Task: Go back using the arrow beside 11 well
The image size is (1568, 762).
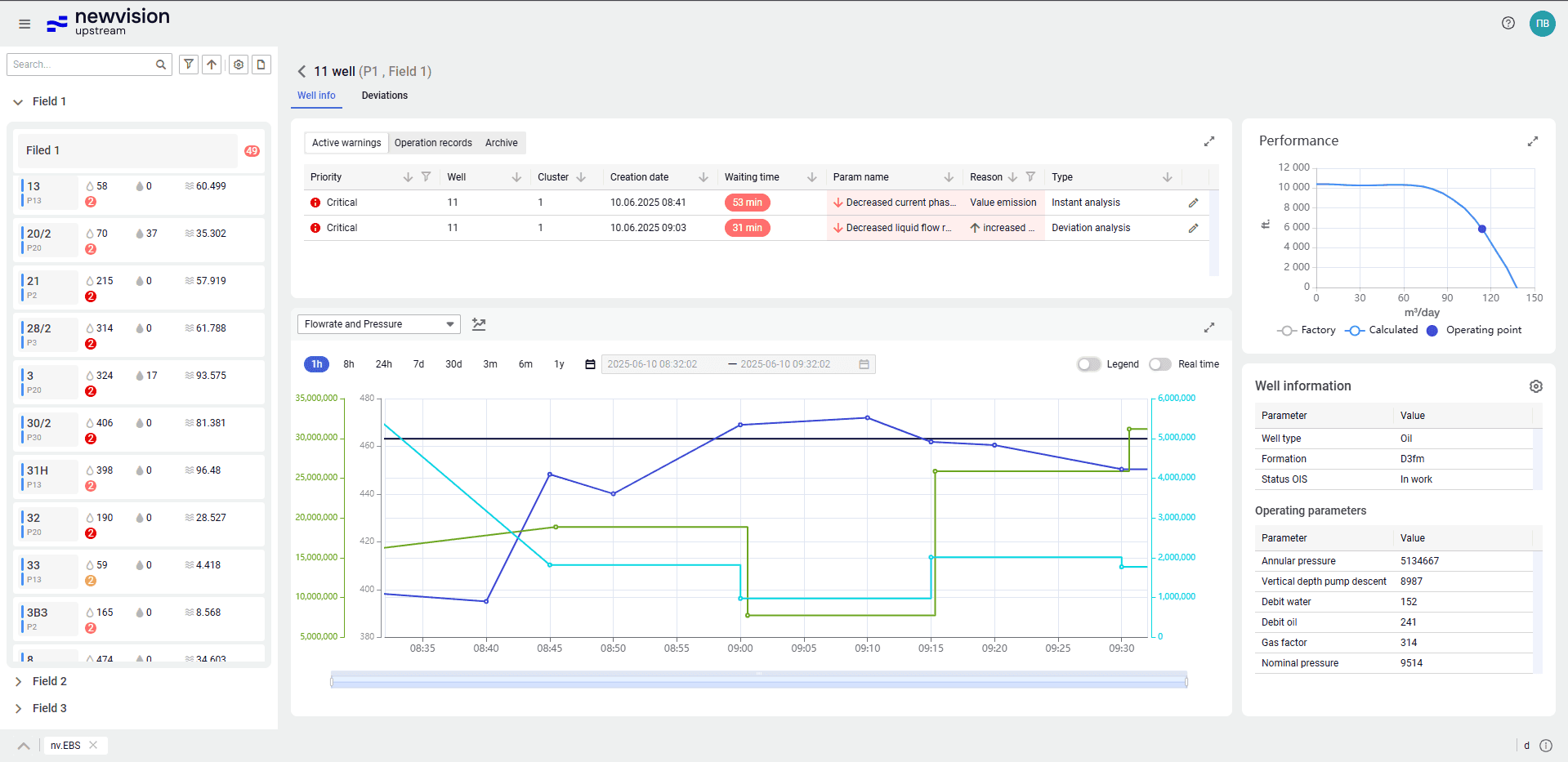Action: pos(302,71)
